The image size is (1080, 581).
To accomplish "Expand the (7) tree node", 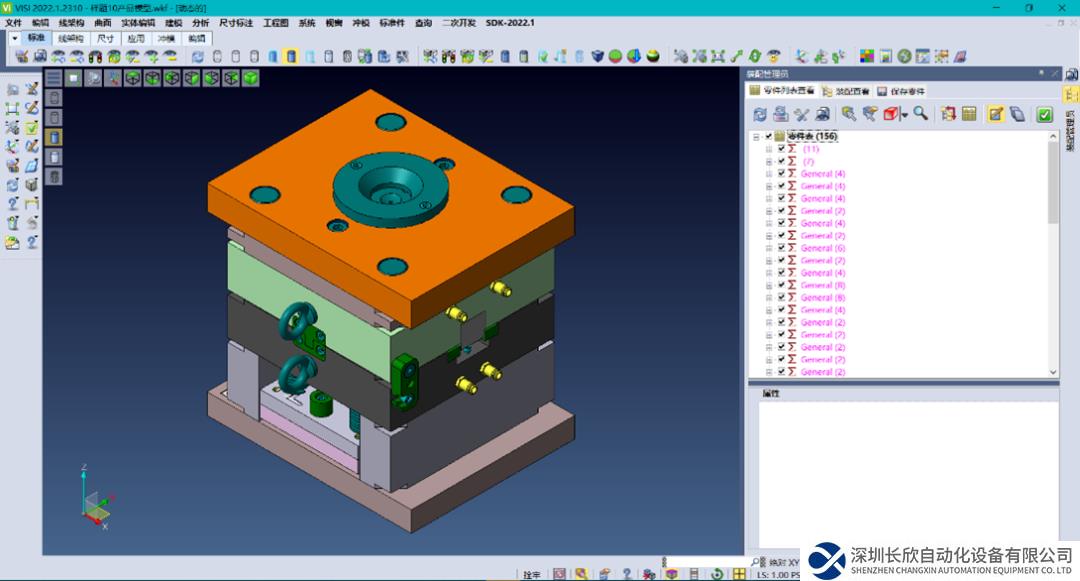I will pyautogui.click(x=769, y=161).
